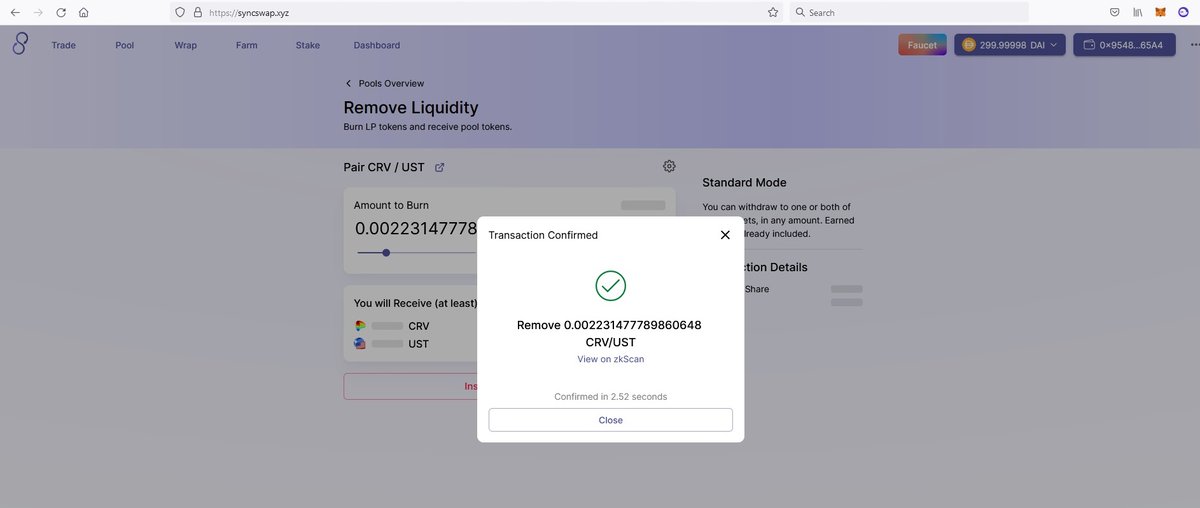Bookmark this page with the star icon
The height and width of the screenshot is (508, 1200).
click(x=773, y=13)
